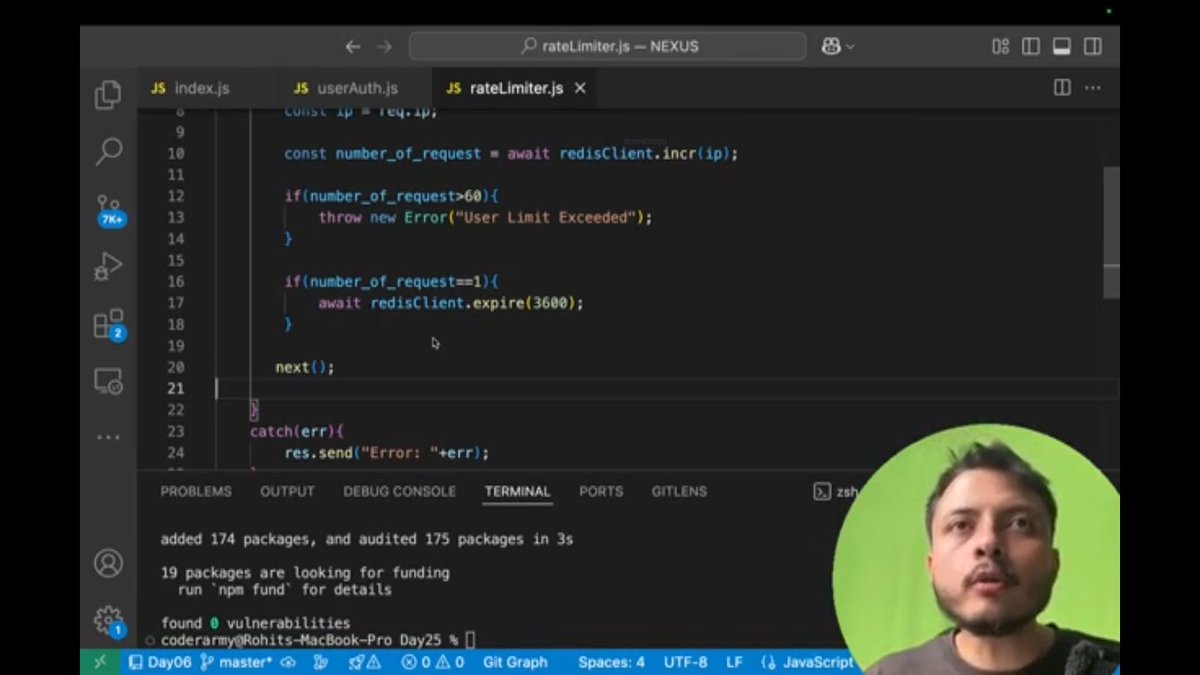Click res.send("Error: "+err) on line 24
This screenshot has width=1200, height=675.
click(x=387, y=453)
